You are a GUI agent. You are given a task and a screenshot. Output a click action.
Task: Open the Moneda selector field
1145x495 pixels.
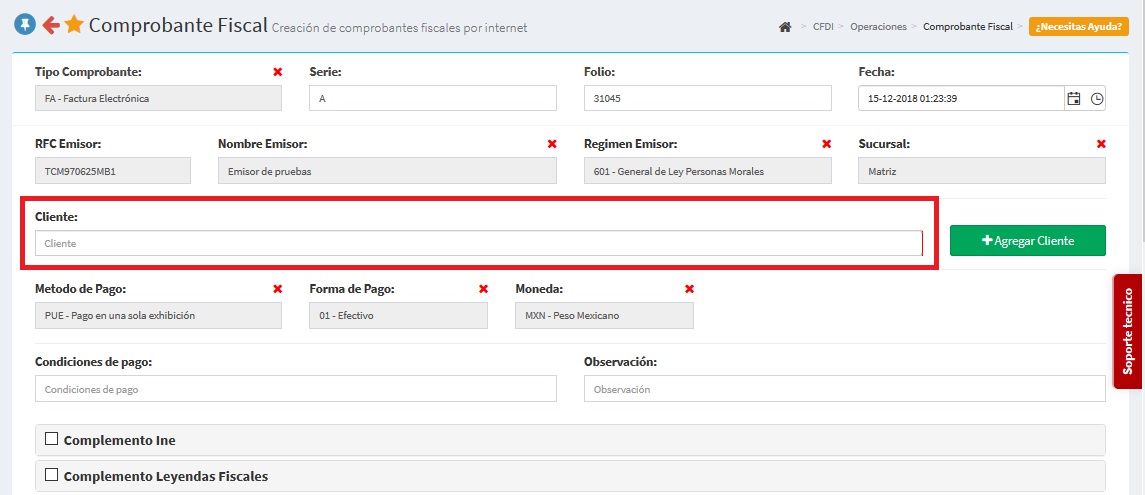pyautogui.click(x=604, y=316)
